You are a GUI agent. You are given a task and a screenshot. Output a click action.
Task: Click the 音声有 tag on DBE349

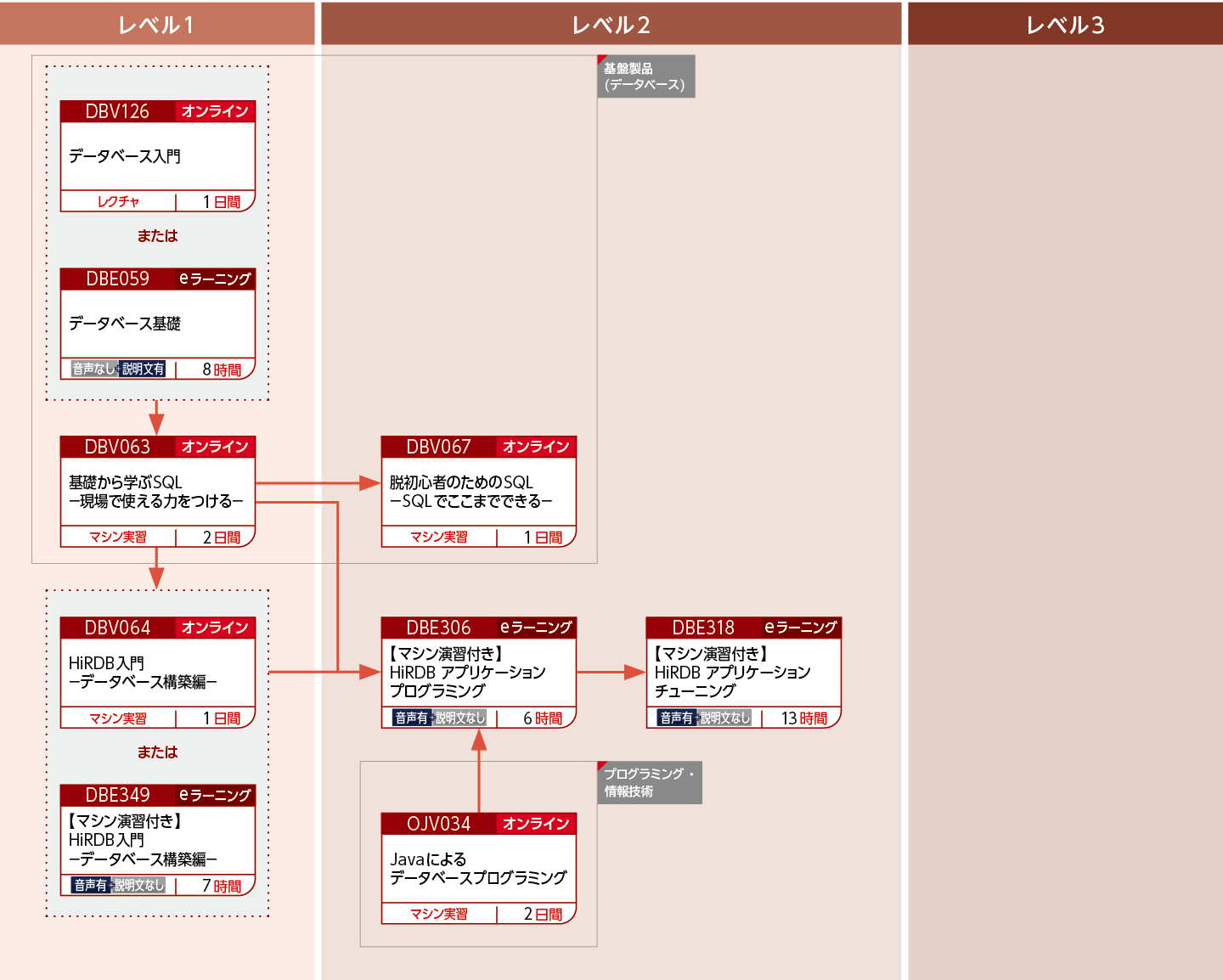[91, 886]
